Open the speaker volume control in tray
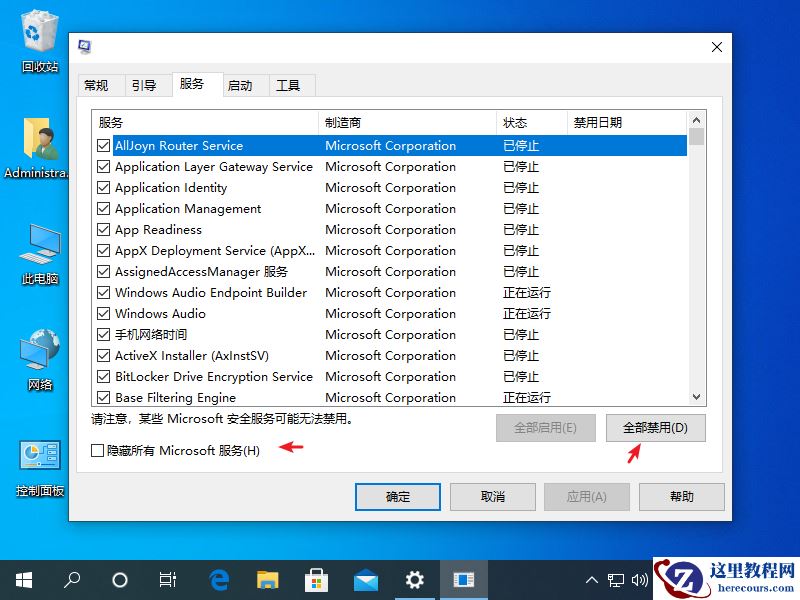The height and width of the screenshot is (600, 800). pyautogui.click(x=641, y=579)
